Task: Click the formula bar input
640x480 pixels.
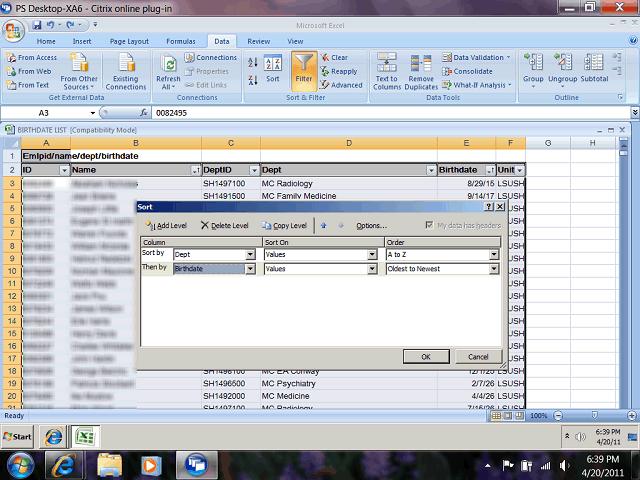Action: tap(392, 113)
